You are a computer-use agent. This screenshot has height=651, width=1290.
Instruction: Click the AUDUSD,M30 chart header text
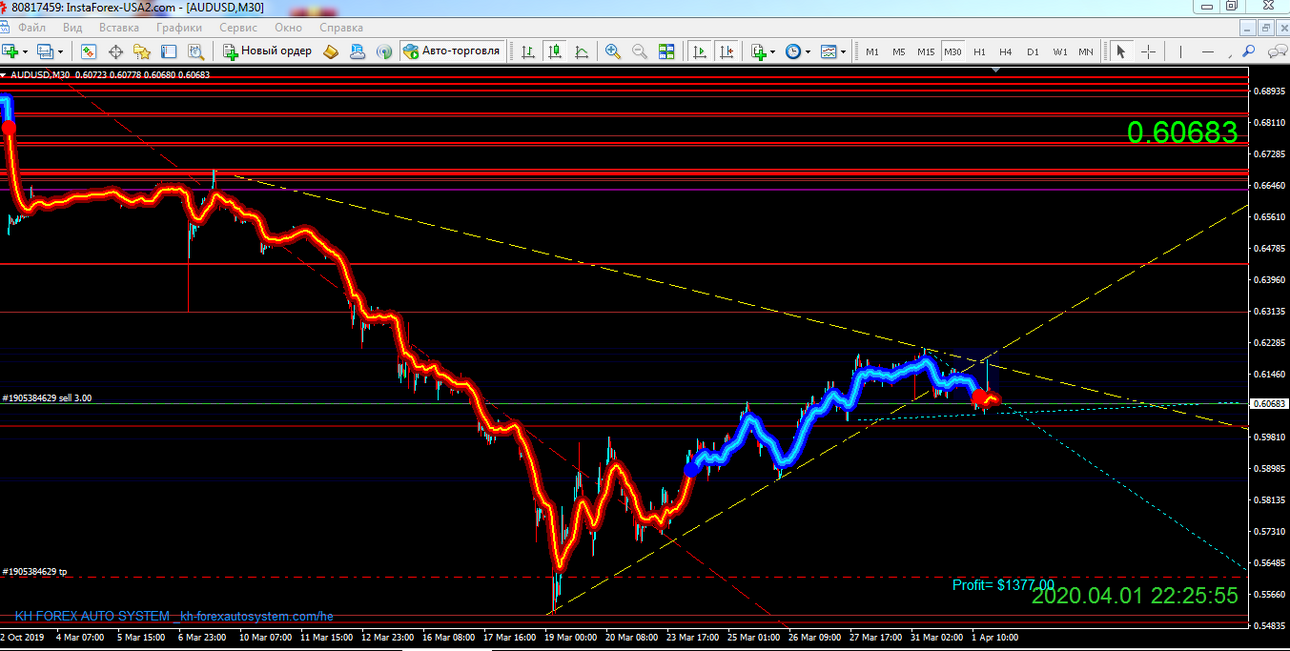tap(108, 74)
